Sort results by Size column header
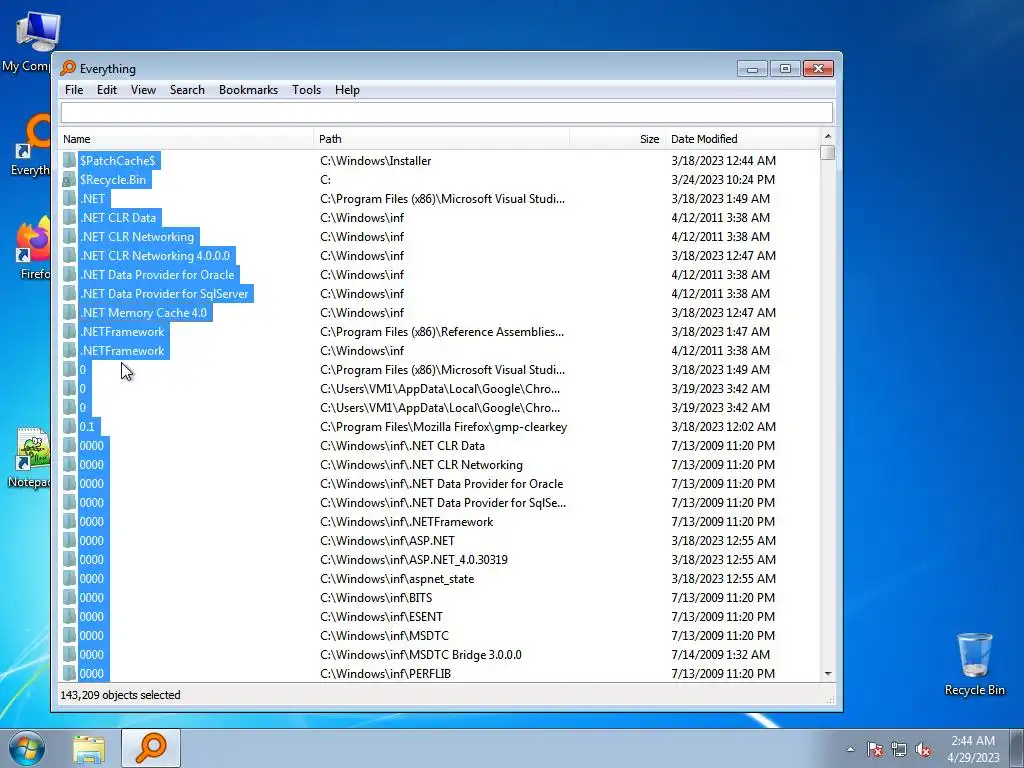The width and height of the screenshot is (1024, 768). pos(617,139)
